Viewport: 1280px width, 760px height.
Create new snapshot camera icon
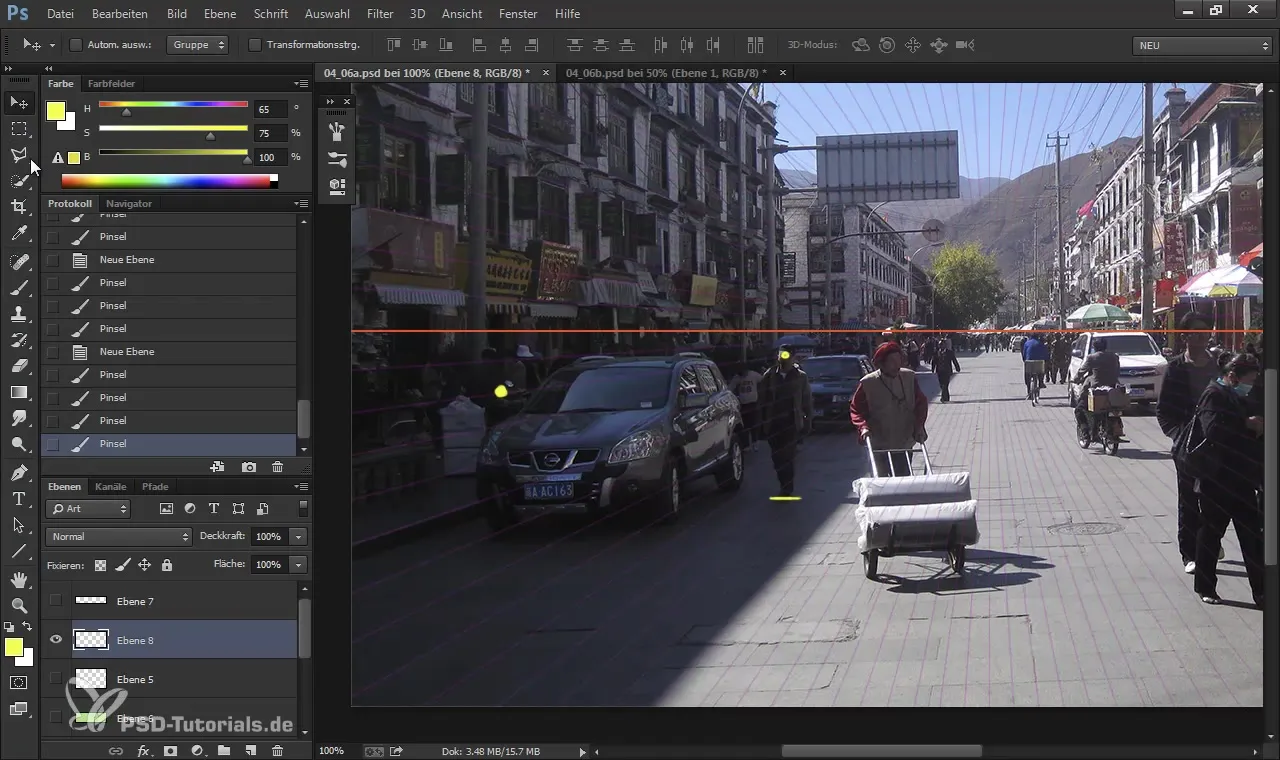tap(249, 467)
